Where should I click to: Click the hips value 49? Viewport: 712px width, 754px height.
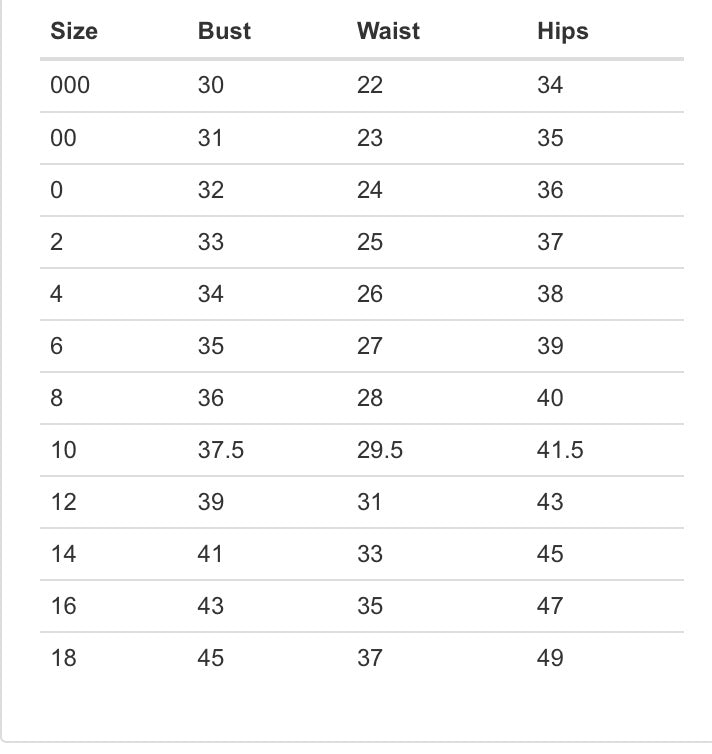coord(550,658)
